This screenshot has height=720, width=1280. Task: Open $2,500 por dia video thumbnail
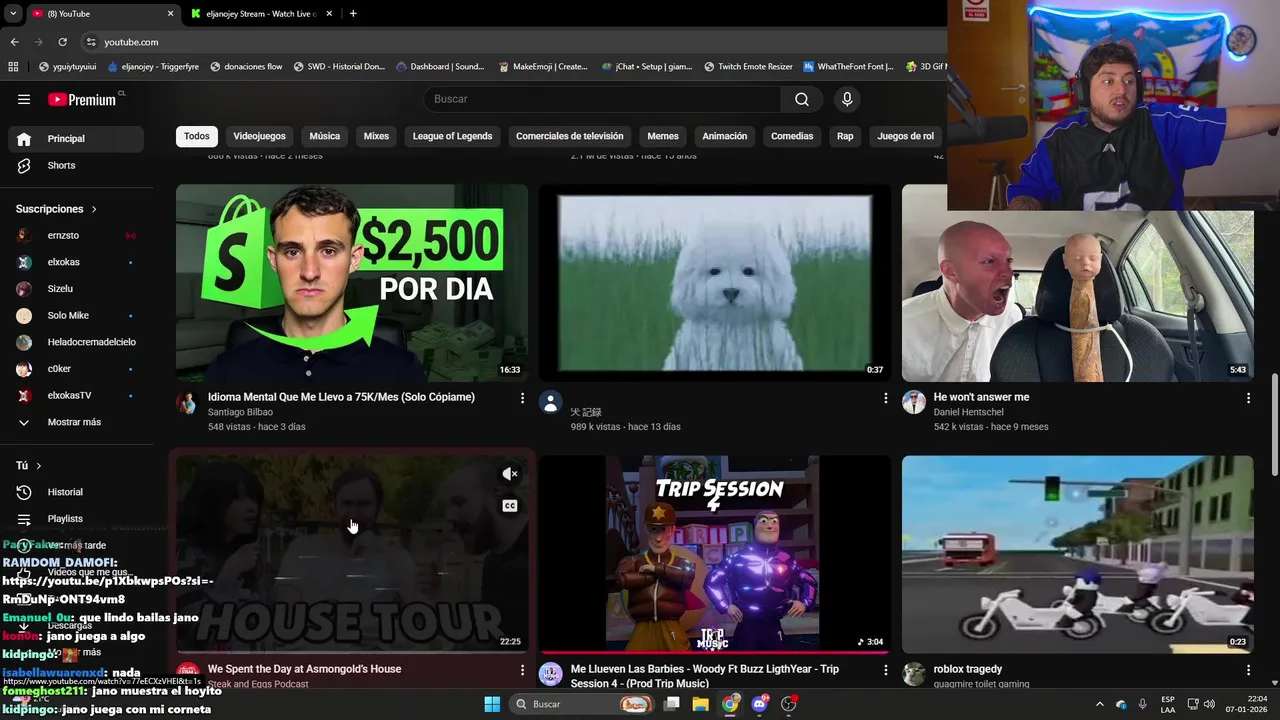pos(352,283)
